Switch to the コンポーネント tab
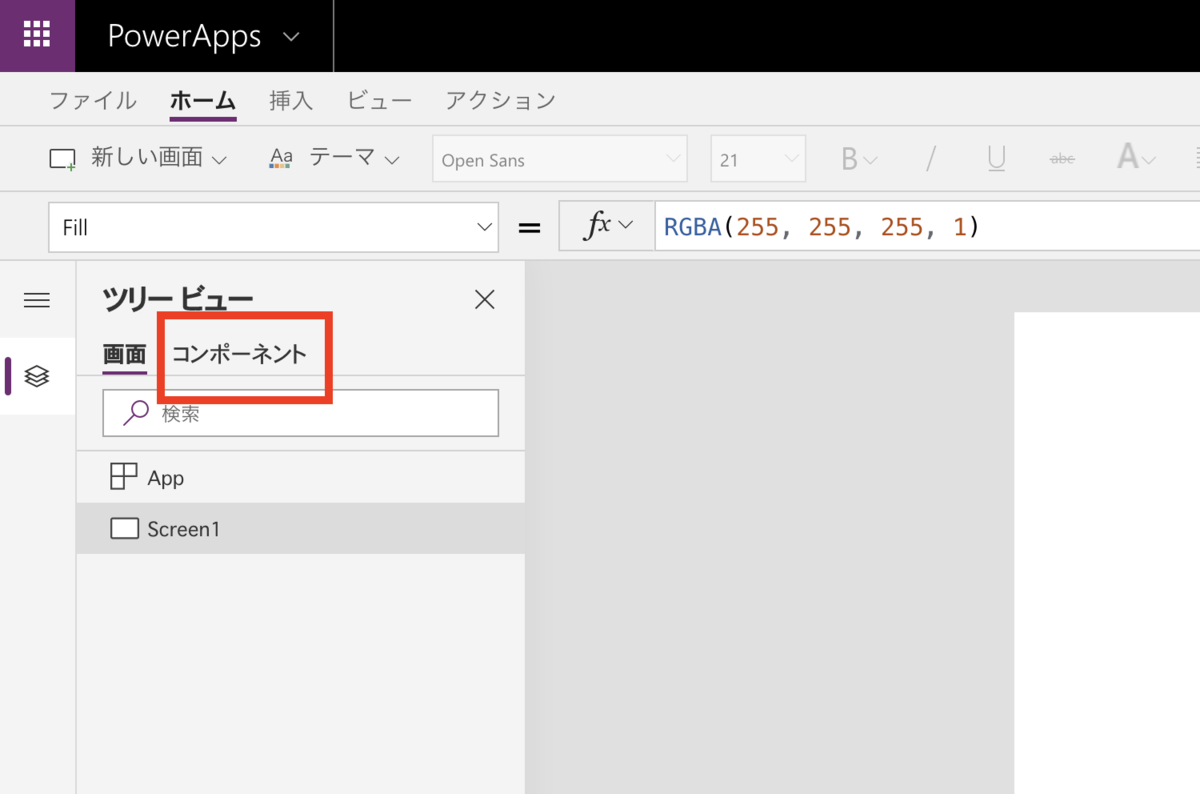Screen dimensions: 1200x794 239,354
